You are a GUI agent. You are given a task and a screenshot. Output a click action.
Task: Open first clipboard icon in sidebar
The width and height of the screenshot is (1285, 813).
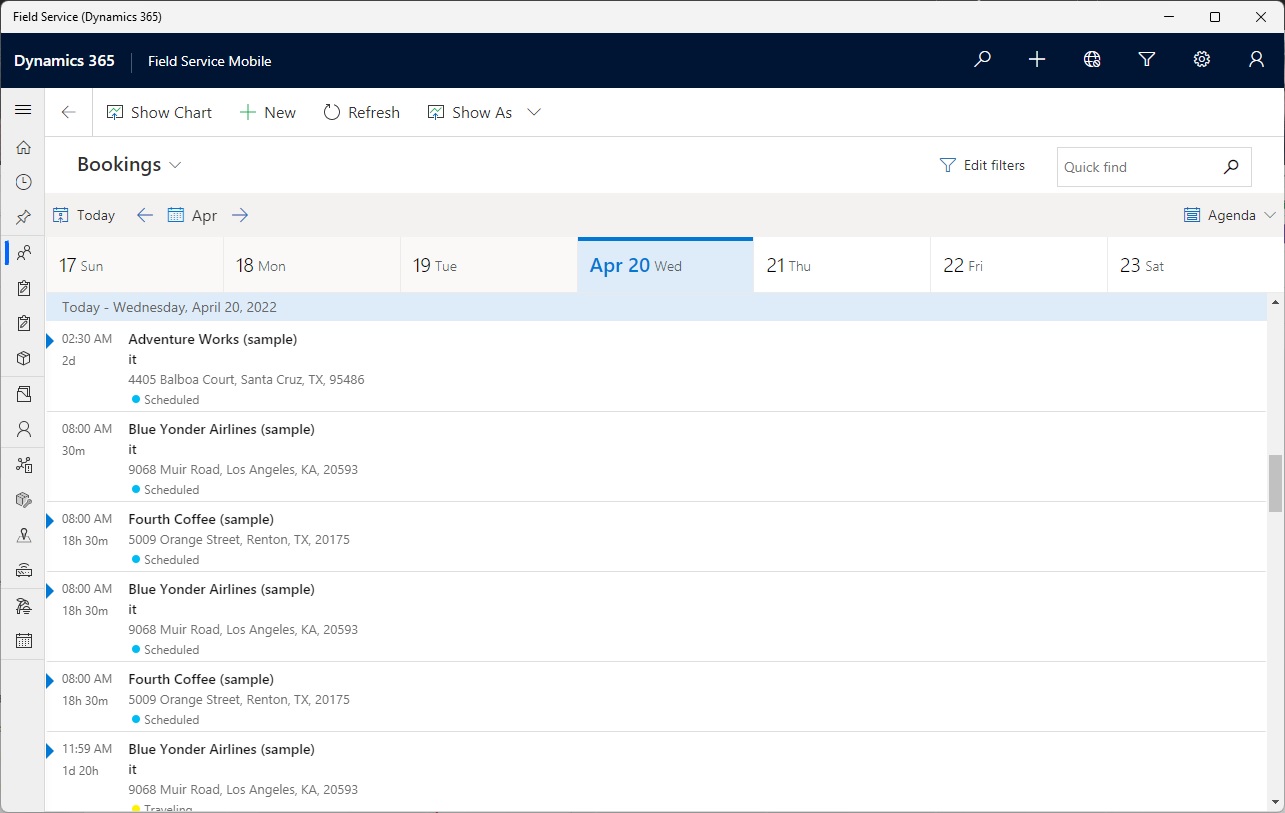coord(23,288)
